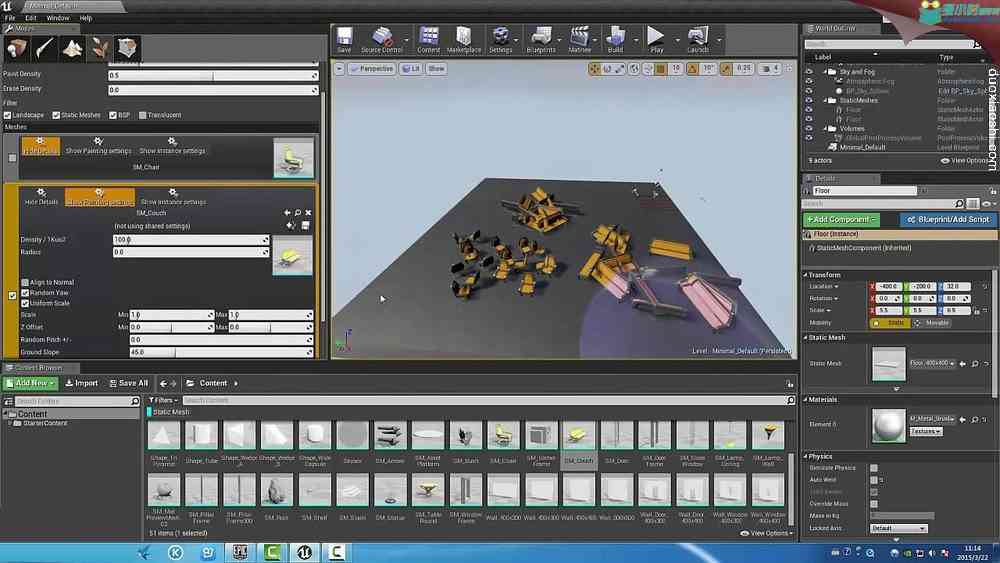Toggle the Random Yaw checkbox
Viewport: 1000px width, 563px height.
pyautogui.click(x=25, y=293)
